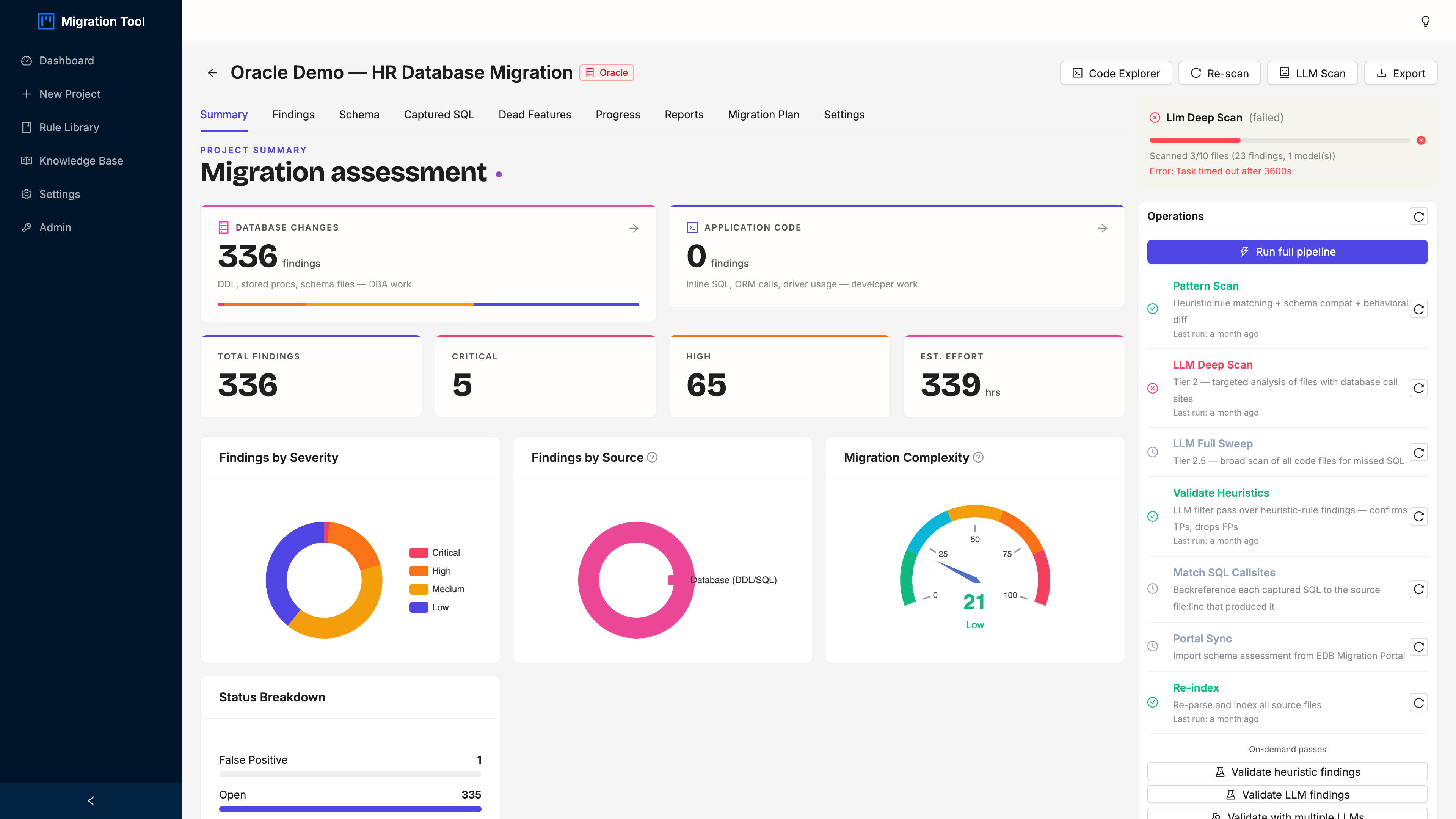Screen dimensions: 1456x819
Task: Open Database Changes details arrow
Action: (634, 228)
